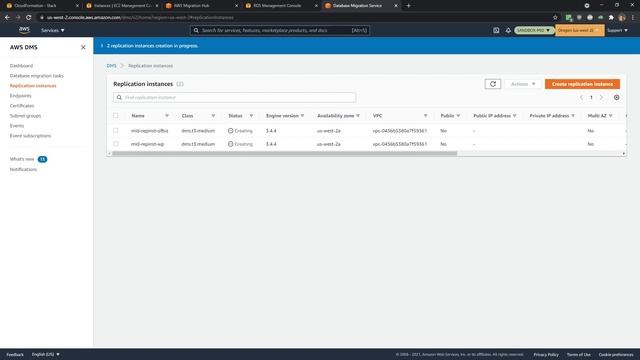Open the CloudShell icon in header
This screenshot has height=360, width=640.
click(x=496, y=30)
